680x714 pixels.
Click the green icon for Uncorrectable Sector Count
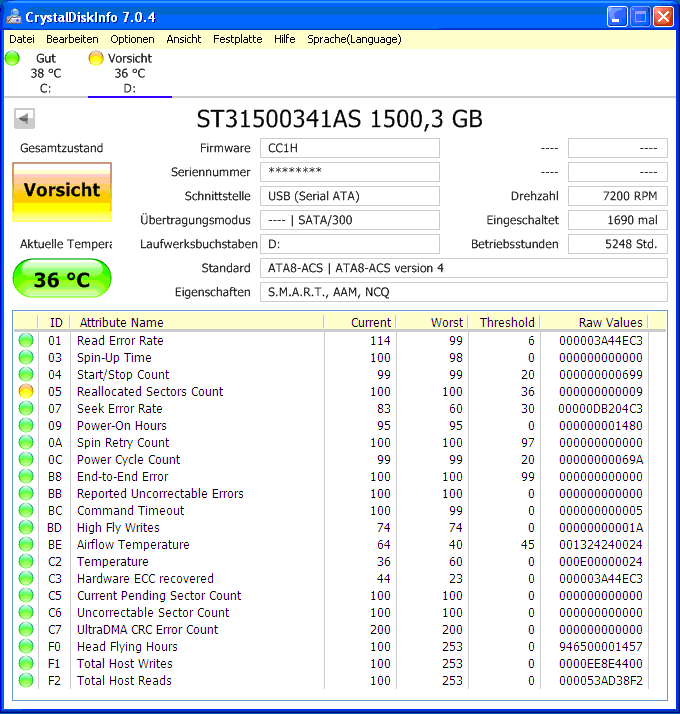tap(26, 612)
